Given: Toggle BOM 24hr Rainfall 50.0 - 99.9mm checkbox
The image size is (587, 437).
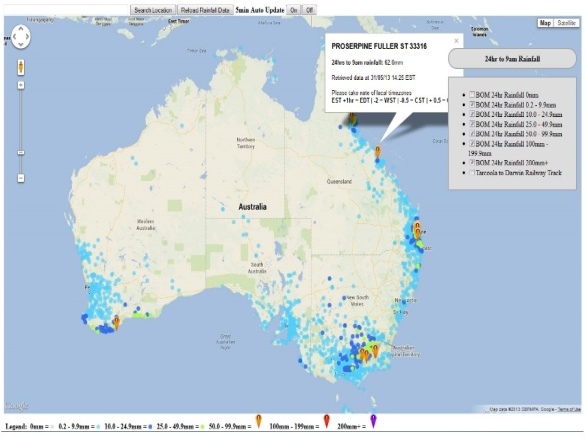Looking at the screenshot, I should 472,134.
